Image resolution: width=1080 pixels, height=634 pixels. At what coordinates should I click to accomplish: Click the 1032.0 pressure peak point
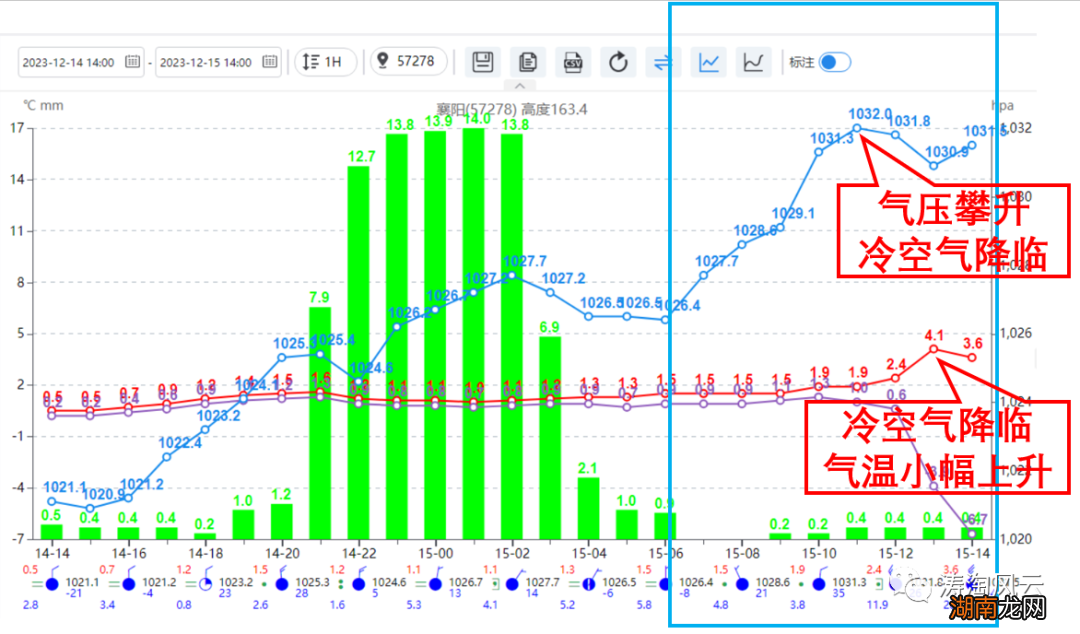click(857, 128)
